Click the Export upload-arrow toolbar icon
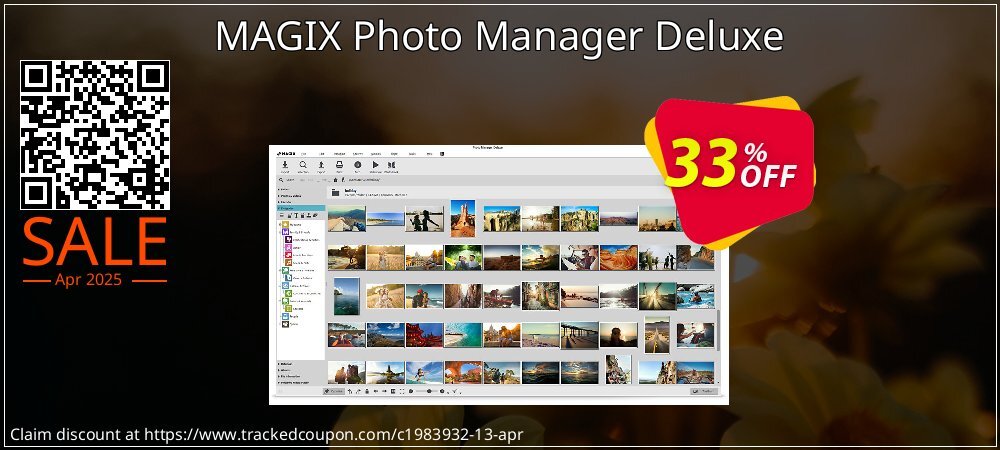This screenshot has width=1000, height=450. click(x=321, y=164)
